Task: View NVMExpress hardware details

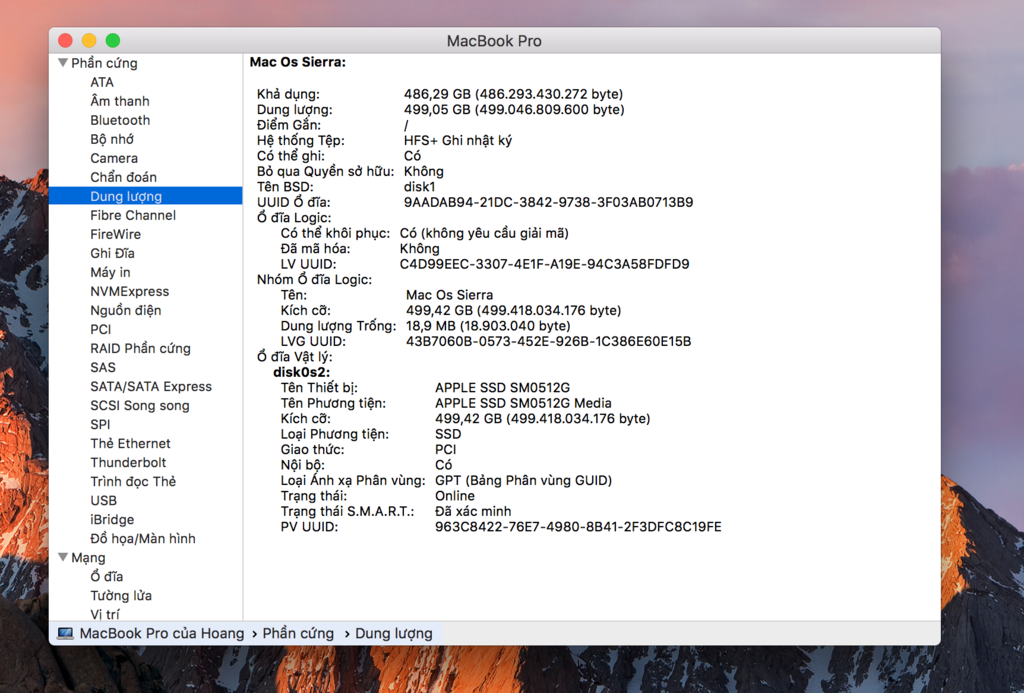Action: [129, 291]
